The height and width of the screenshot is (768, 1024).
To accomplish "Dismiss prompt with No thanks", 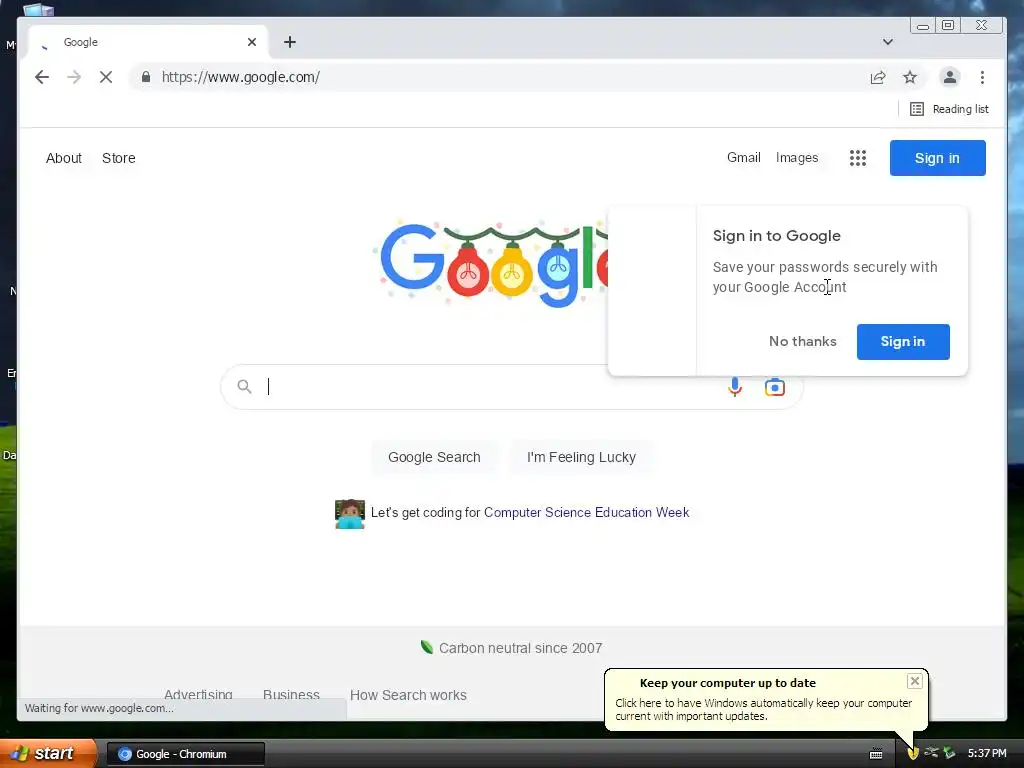I will tap(803, 342).
